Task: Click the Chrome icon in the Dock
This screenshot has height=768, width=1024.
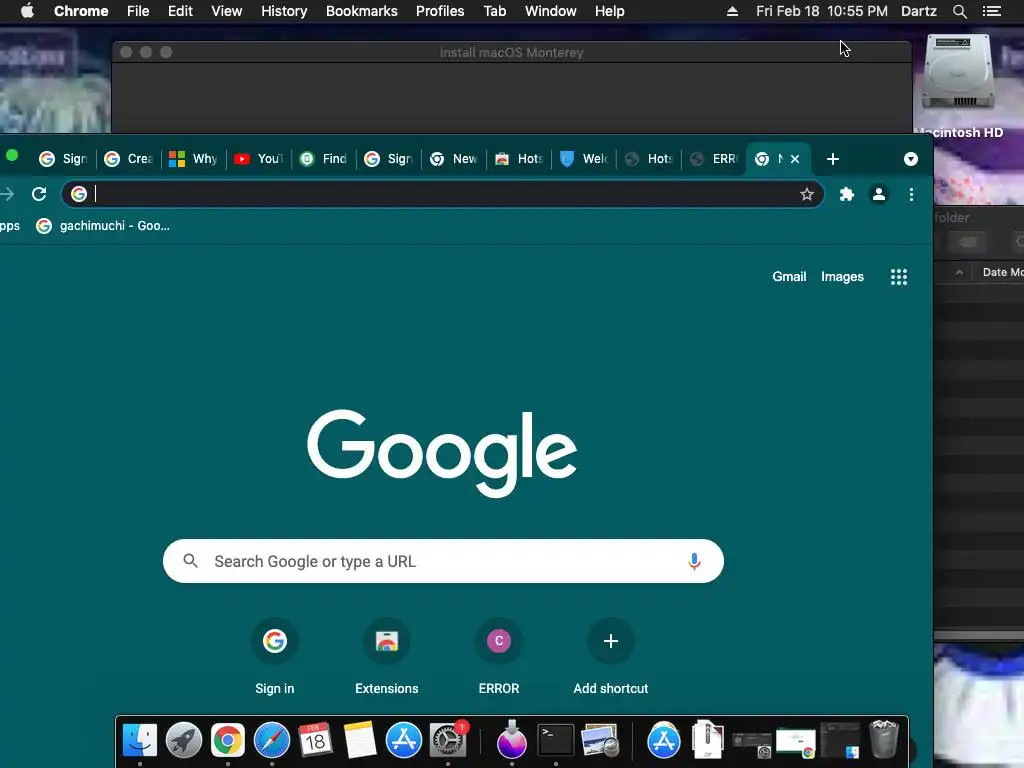Action: point(227,740)
